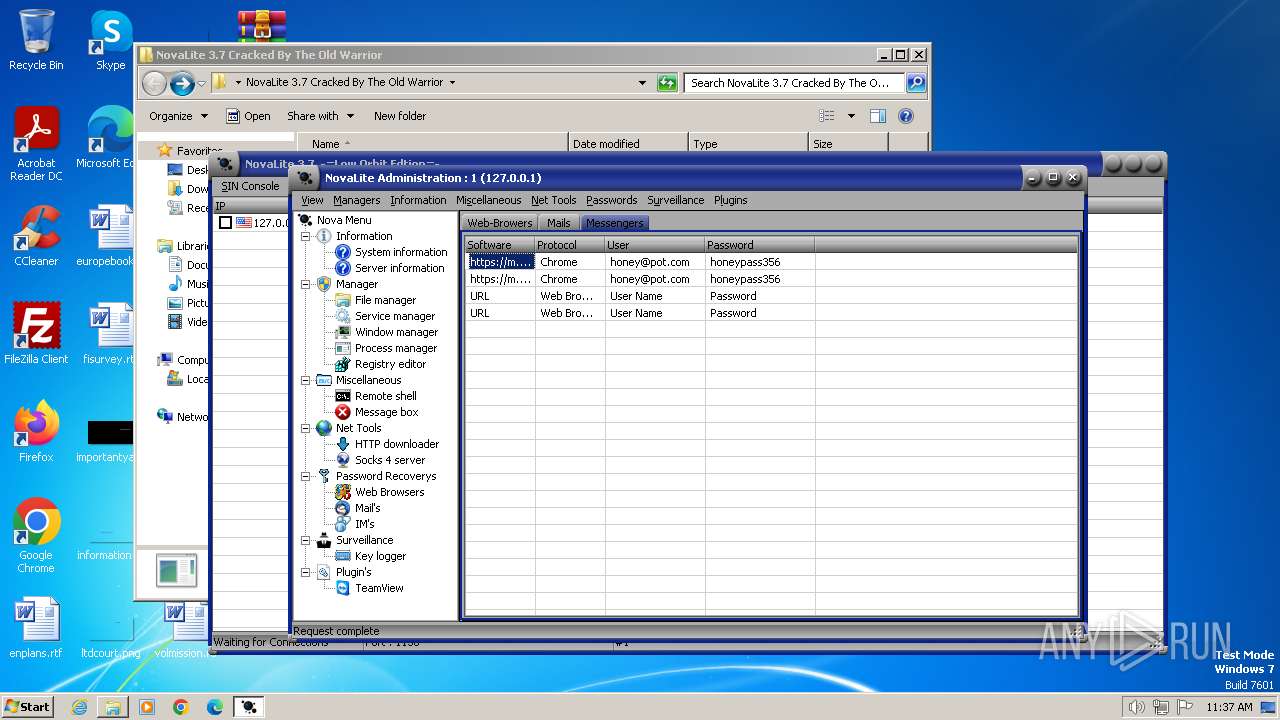Go back in Explorer window
Image resolution: width=1280 pixels, height=720 pixels.
[x=154, y=83]
